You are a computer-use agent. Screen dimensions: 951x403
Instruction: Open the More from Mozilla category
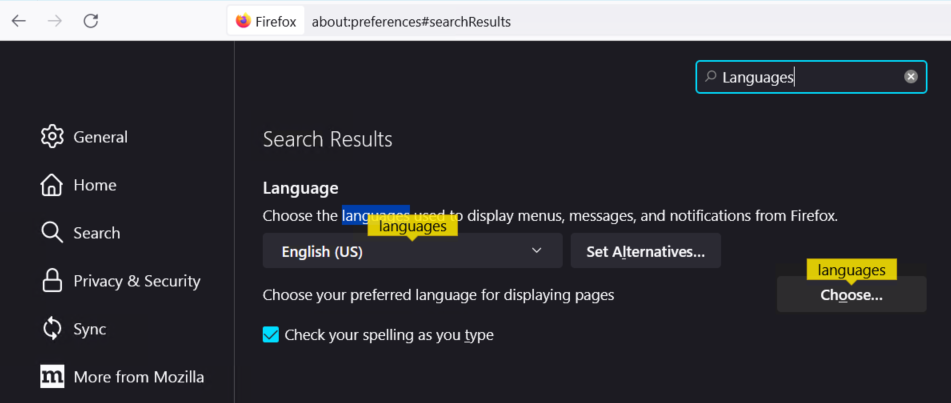[x=138, y=377]
